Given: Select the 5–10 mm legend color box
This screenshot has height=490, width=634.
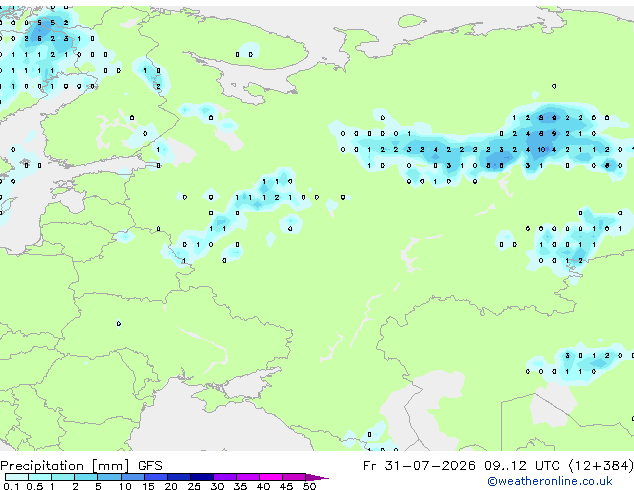Looking at the screenshot, I should pyautogui.click(x=109, y=477).
